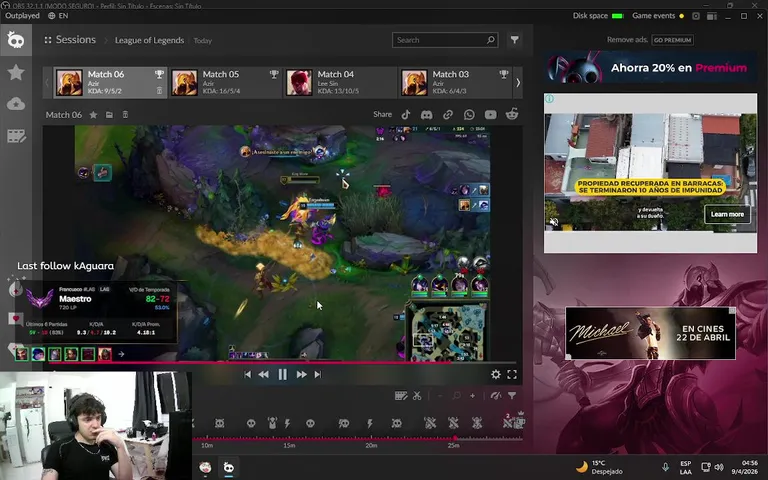
Task: Open weather widget showing 15°C Despejado
Action: click(x=600, y=467)
